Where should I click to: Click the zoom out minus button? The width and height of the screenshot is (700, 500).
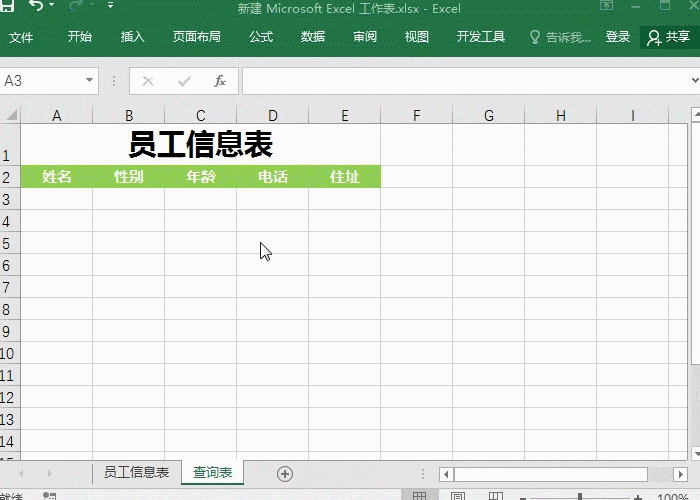pos(523,497)
